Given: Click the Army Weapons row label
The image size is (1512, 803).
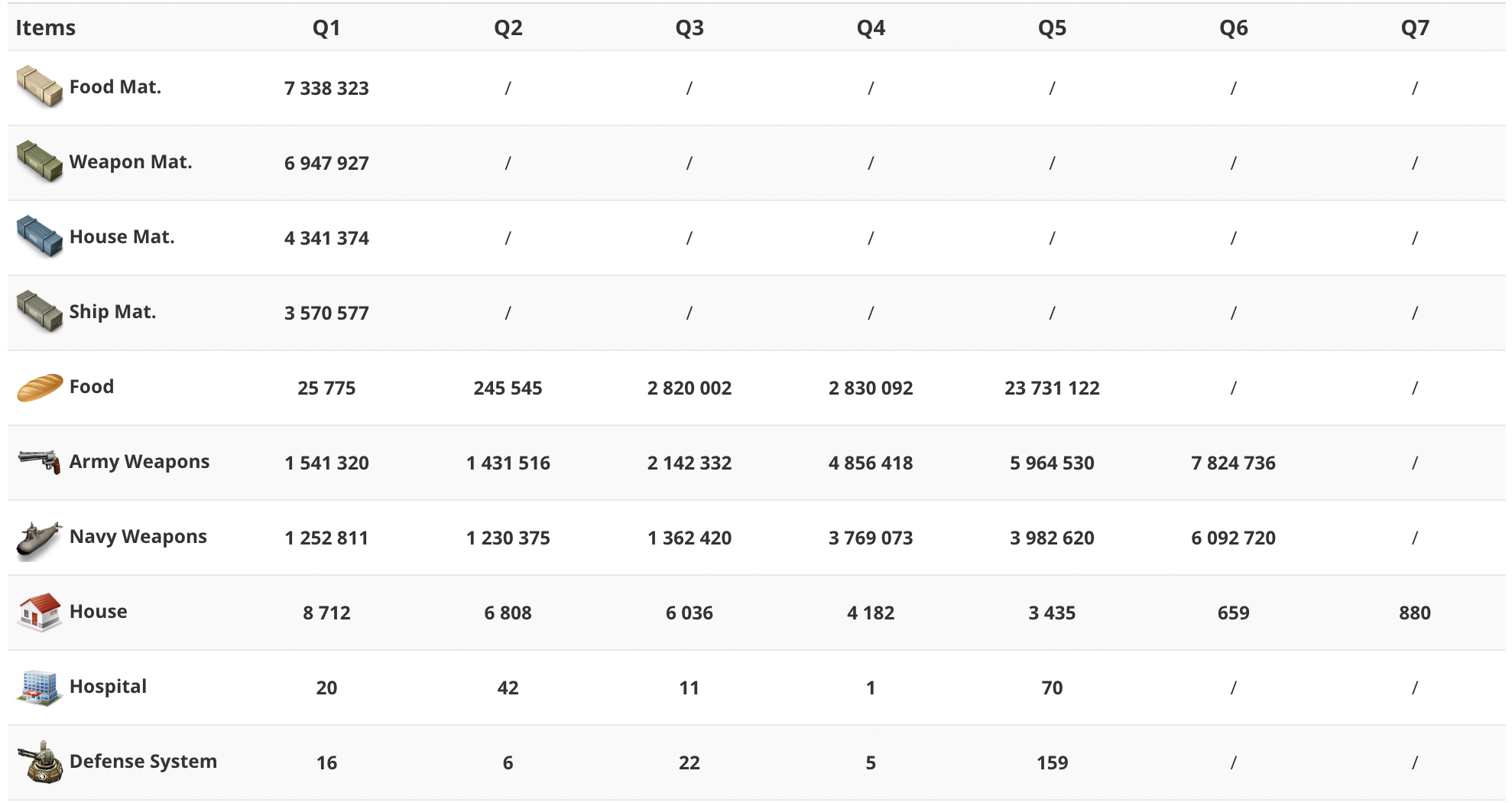Looking at the screenshot, I should (x=139, y=462).
